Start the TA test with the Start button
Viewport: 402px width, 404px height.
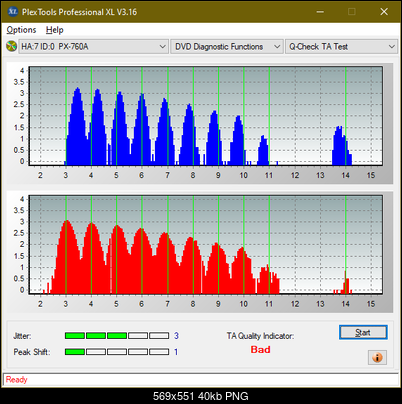363,332
